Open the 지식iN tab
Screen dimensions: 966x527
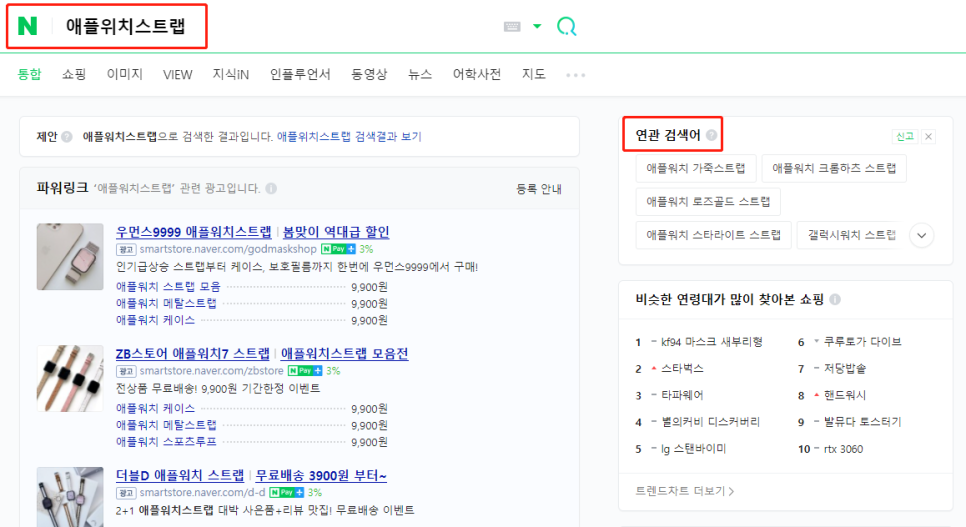pos(231,75)
